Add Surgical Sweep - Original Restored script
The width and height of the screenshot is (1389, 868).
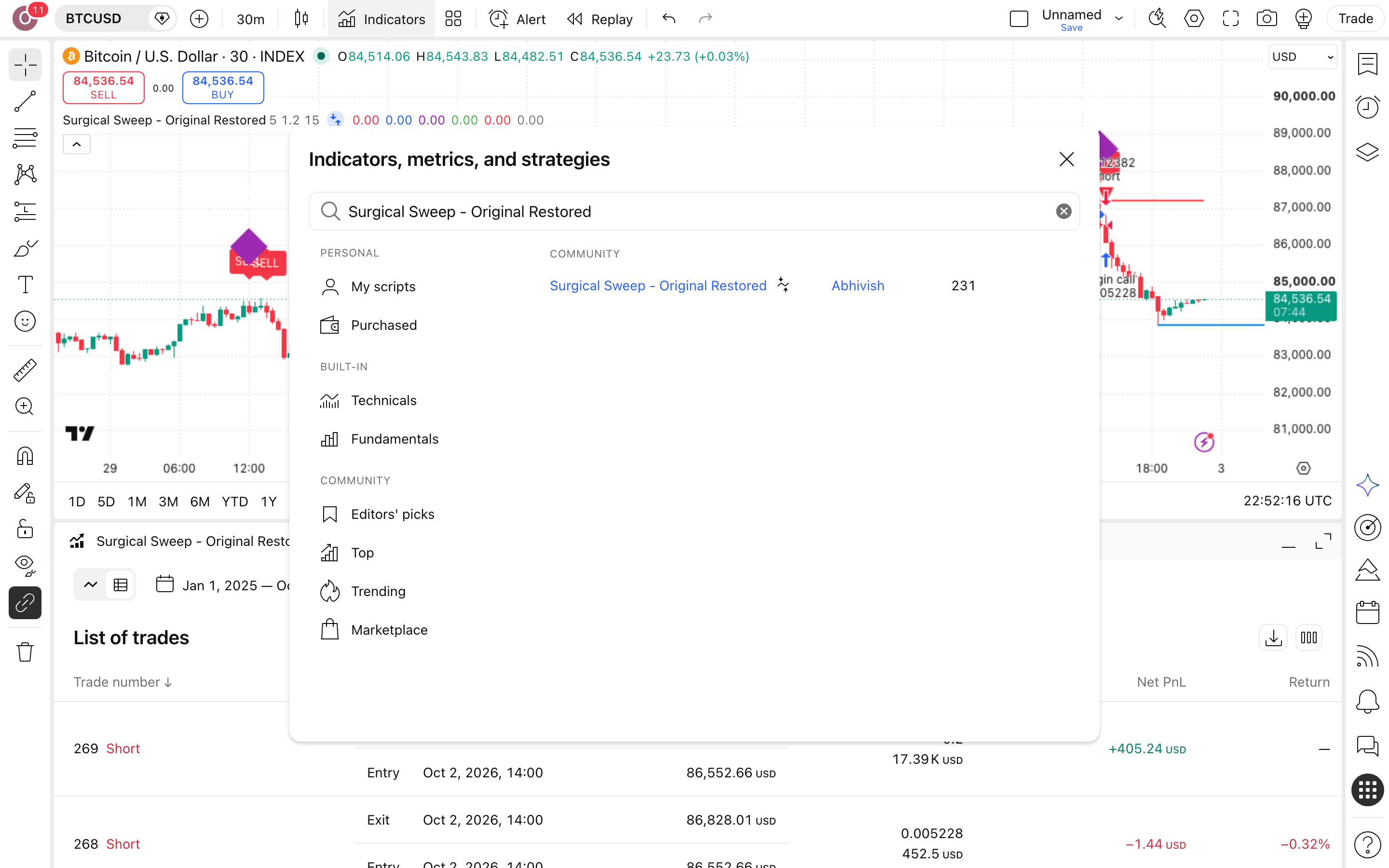658,285
